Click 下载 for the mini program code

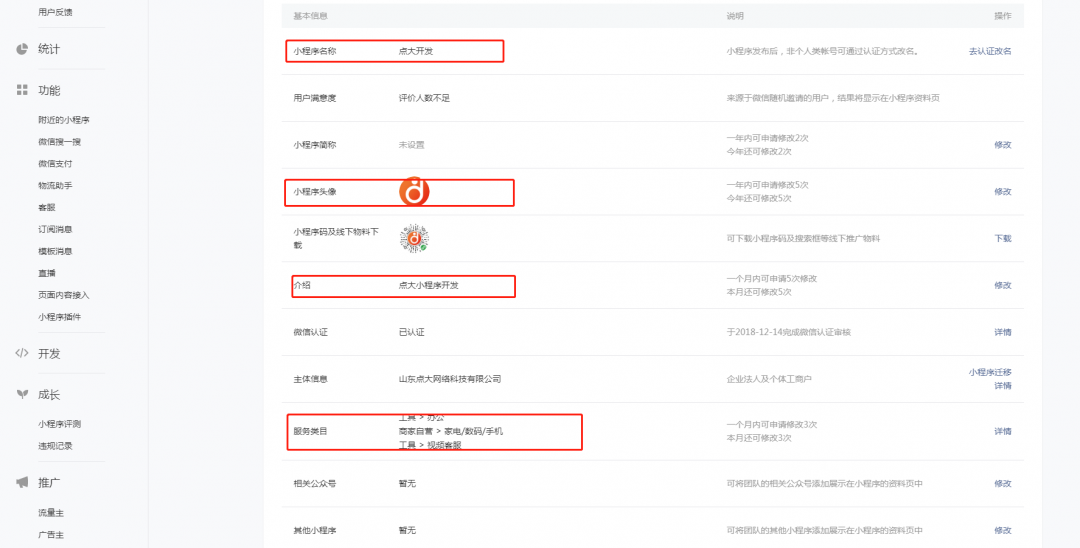1002,238
